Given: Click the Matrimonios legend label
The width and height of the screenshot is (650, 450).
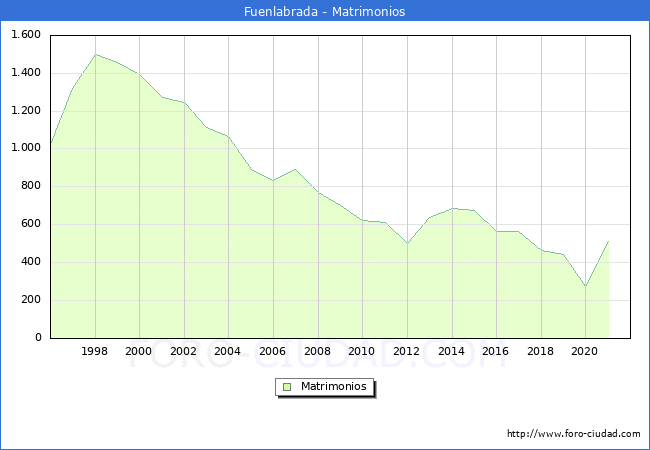Looking at the screenshot, I should [334, 386].
